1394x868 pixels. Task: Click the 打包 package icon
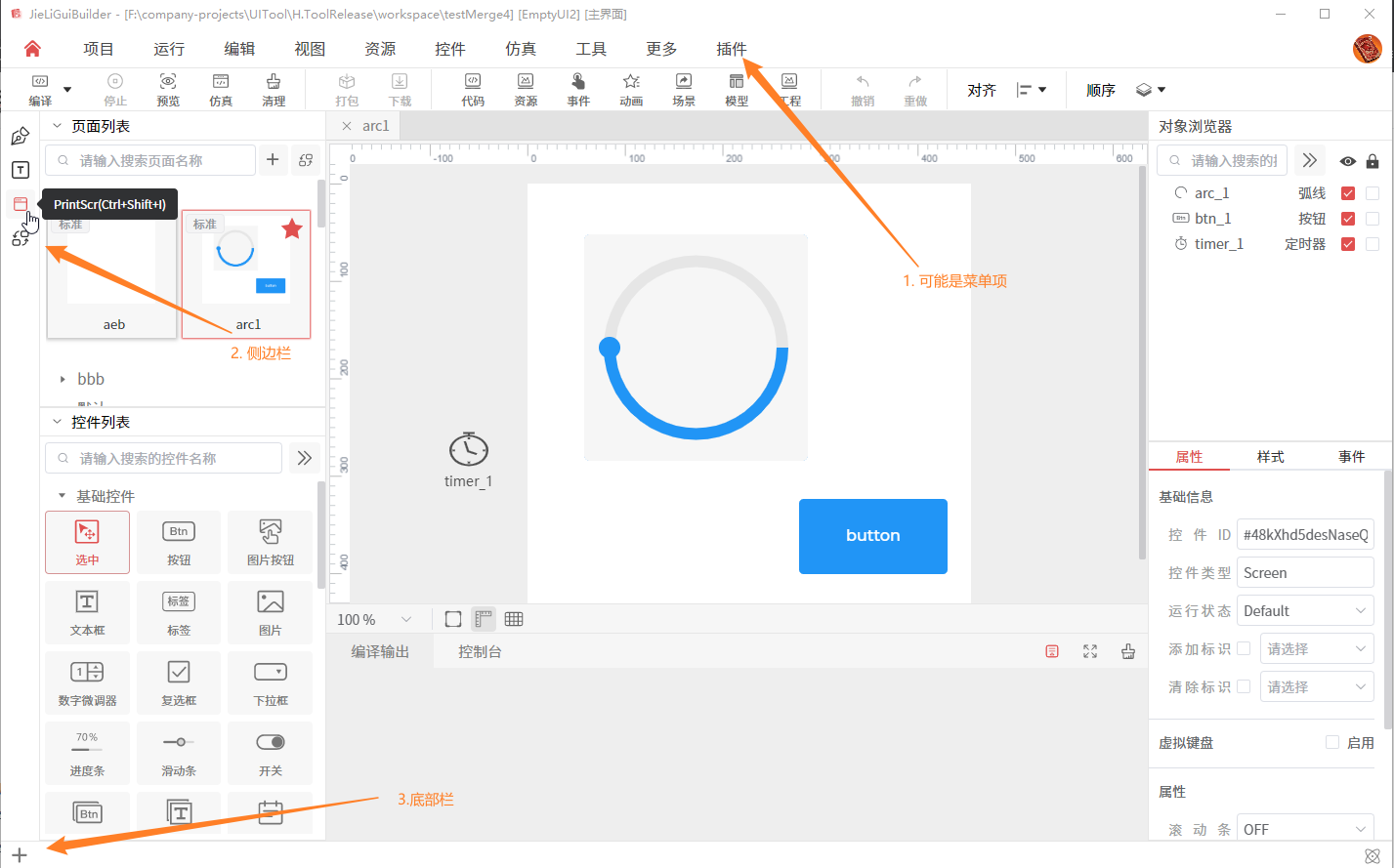coord(347,81)
